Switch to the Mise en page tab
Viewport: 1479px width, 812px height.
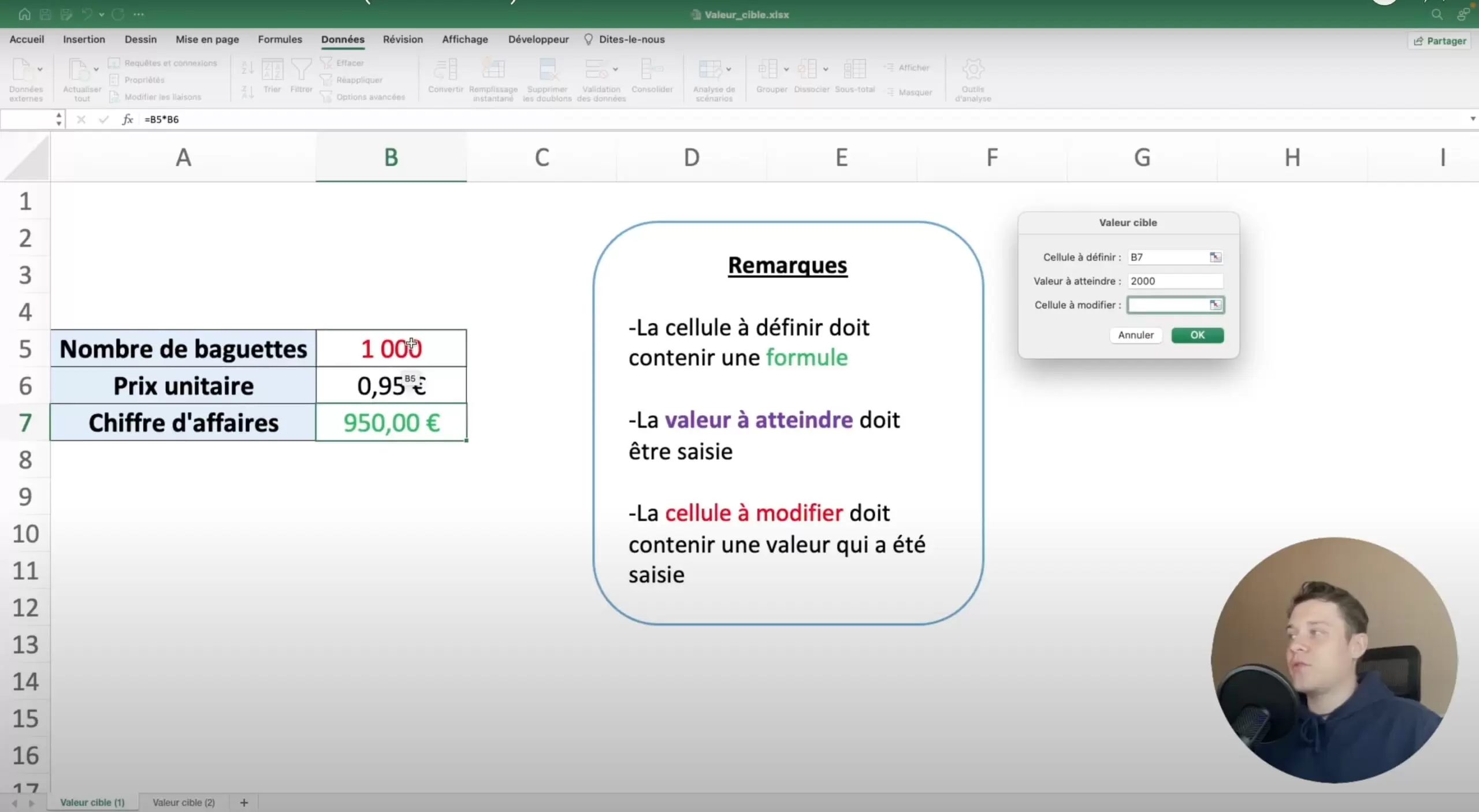coord(207,39)
